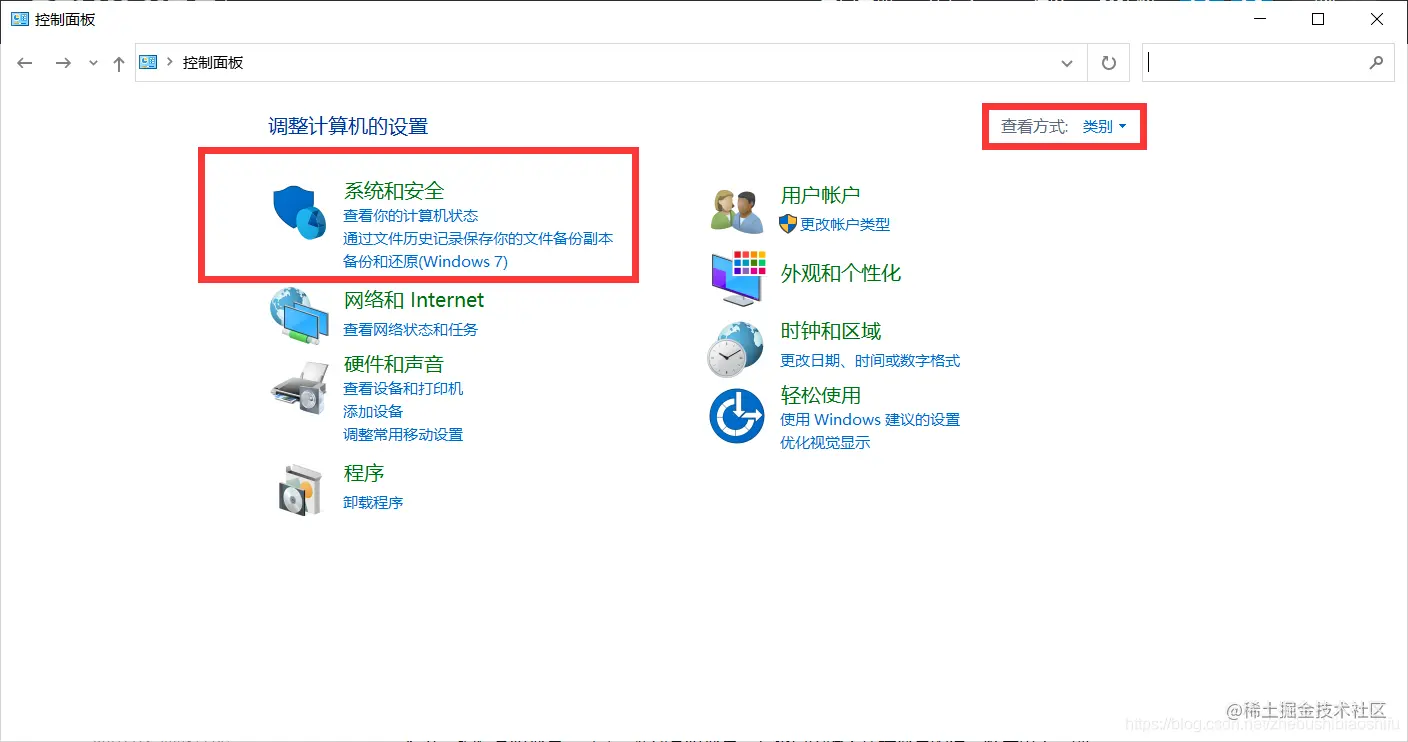This screenshot has height=742, width=1408.
Task: Click the Appearance and Personalization monitor icon
Action: point(737,277)
